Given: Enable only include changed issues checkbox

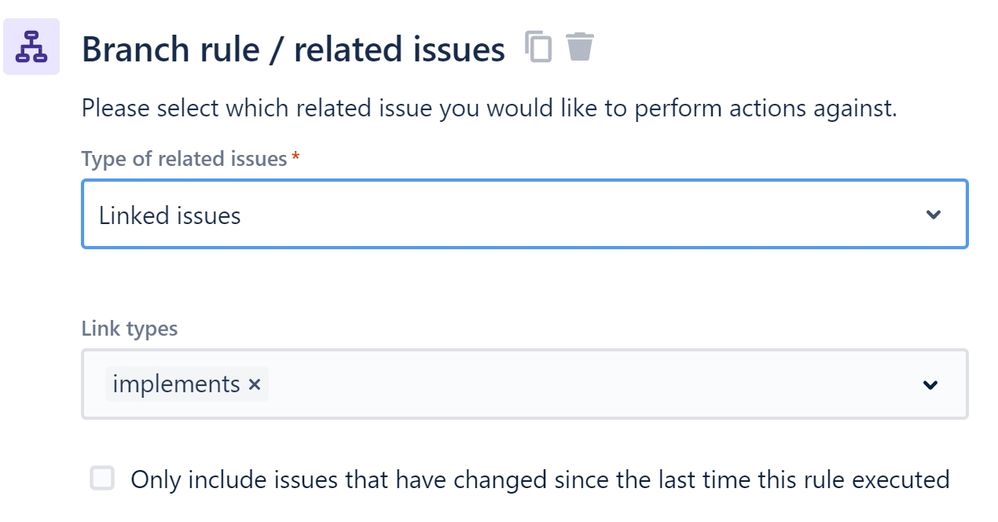Looking at the screenshot, I should click(x=102, y=479).
